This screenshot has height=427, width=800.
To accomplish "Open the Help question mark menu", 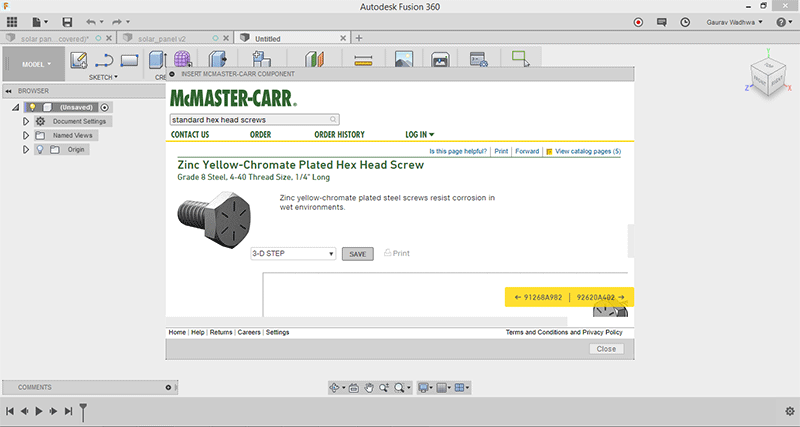I will pyautogui.click(x=784, y=22).
